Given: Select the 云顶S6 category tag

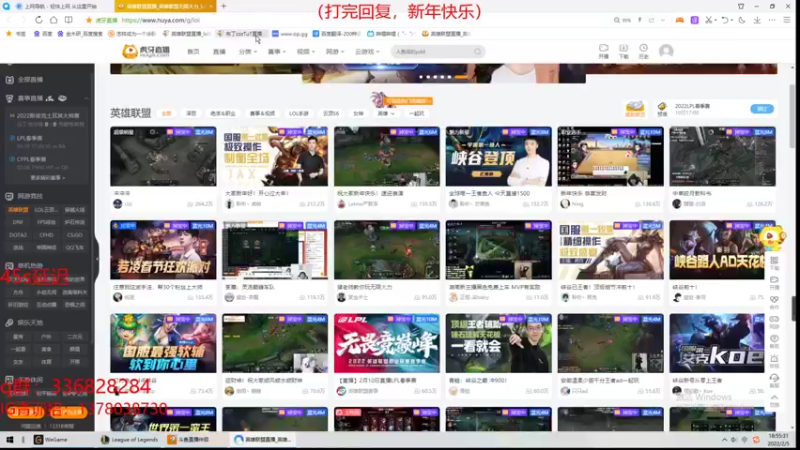Looking at the screenshot, I should click(331, 113).
